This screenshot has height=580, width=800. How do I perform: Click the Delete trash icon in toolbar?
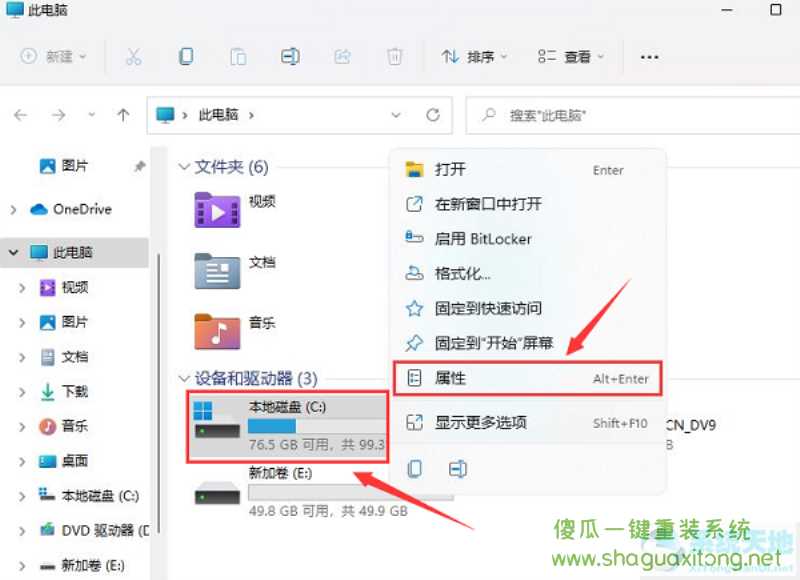(394, 56)
